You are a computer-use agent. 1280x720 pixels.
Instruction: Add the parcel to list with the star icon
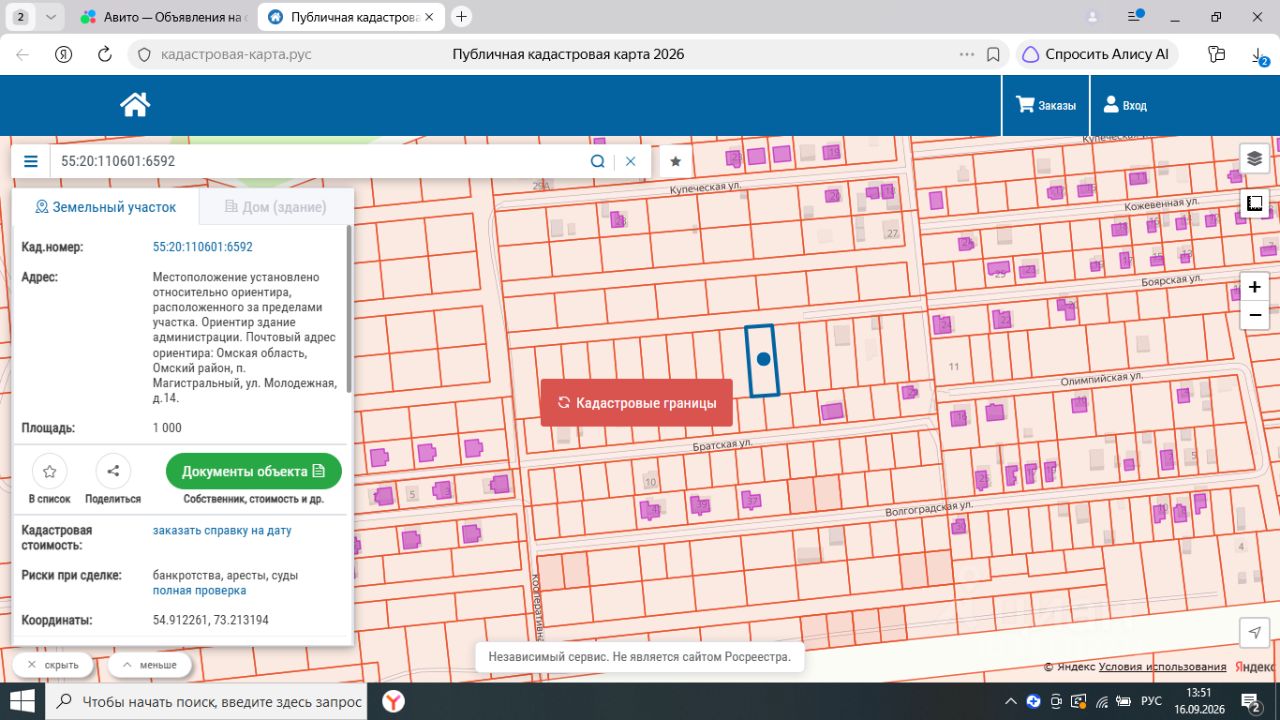tap(49, 471)
